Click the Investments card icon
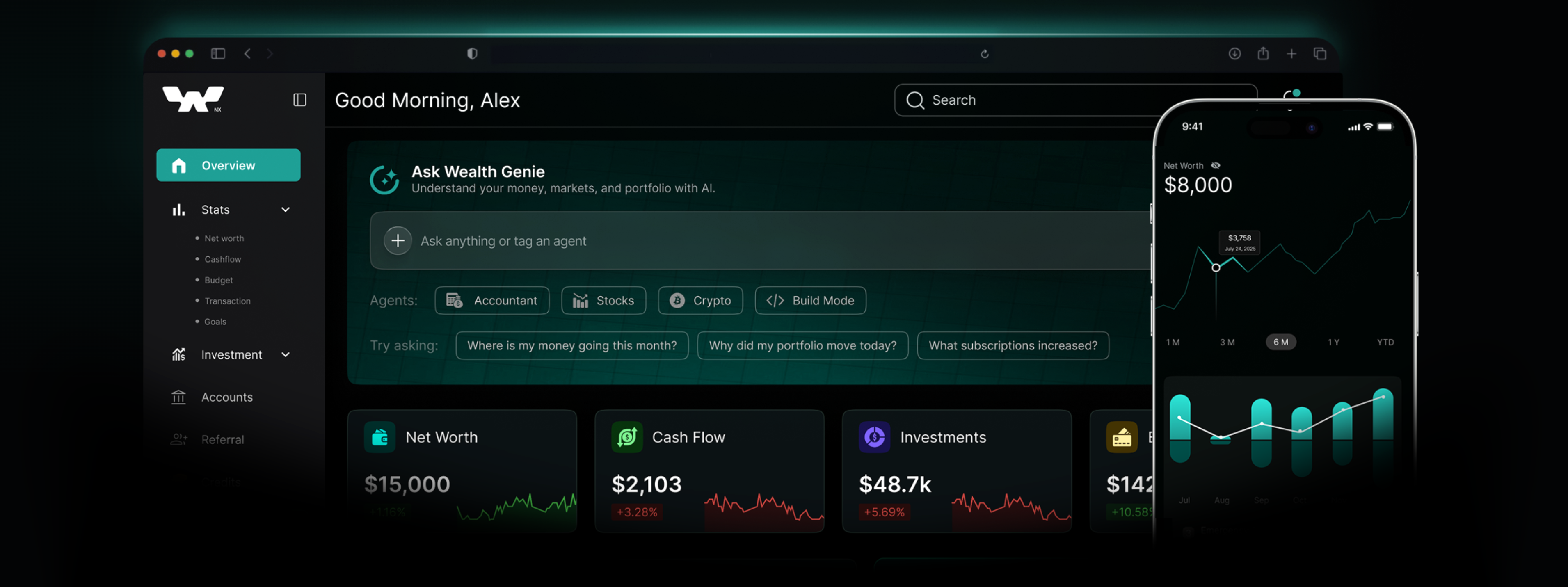The width and height of the screenshot is (1568, 587). 874,437
